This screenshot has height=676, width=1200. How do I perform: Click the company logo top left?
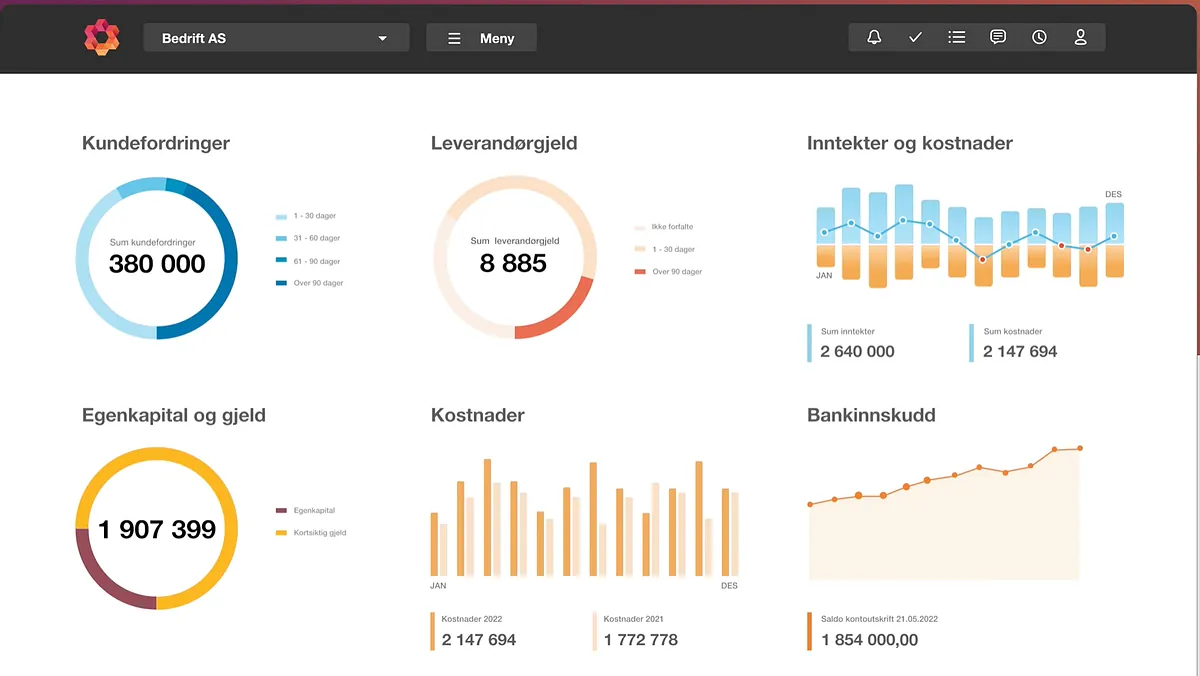click(x=103, y=38)
